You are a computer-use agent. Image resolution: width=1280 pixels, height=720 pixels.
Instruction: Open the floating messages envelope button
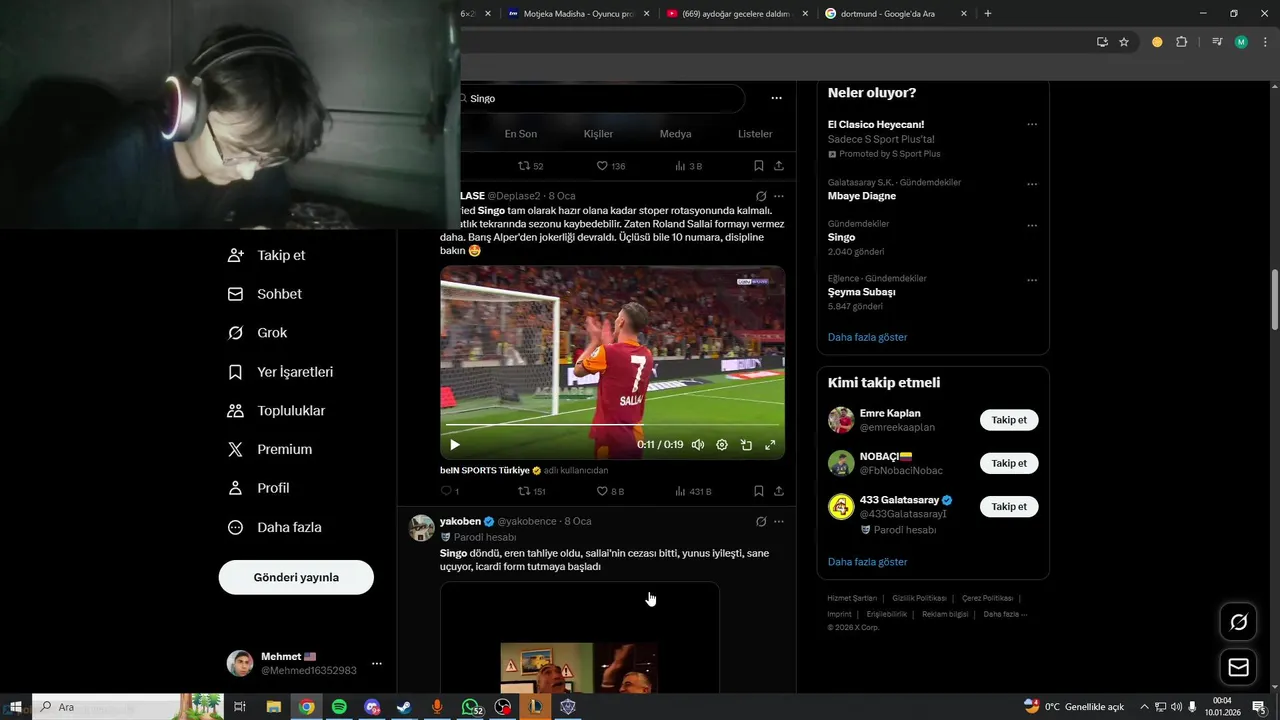pyautogui.click(x=1238, y=667)
